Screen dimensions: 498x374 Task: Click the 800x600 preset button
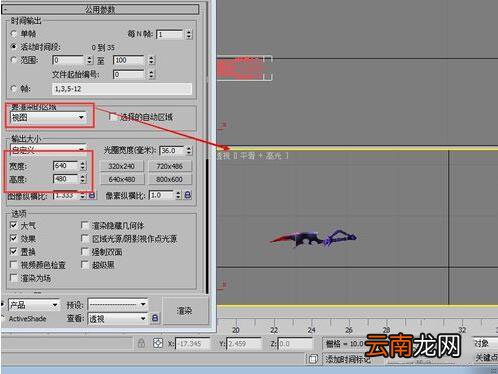(x=170, y=179)
